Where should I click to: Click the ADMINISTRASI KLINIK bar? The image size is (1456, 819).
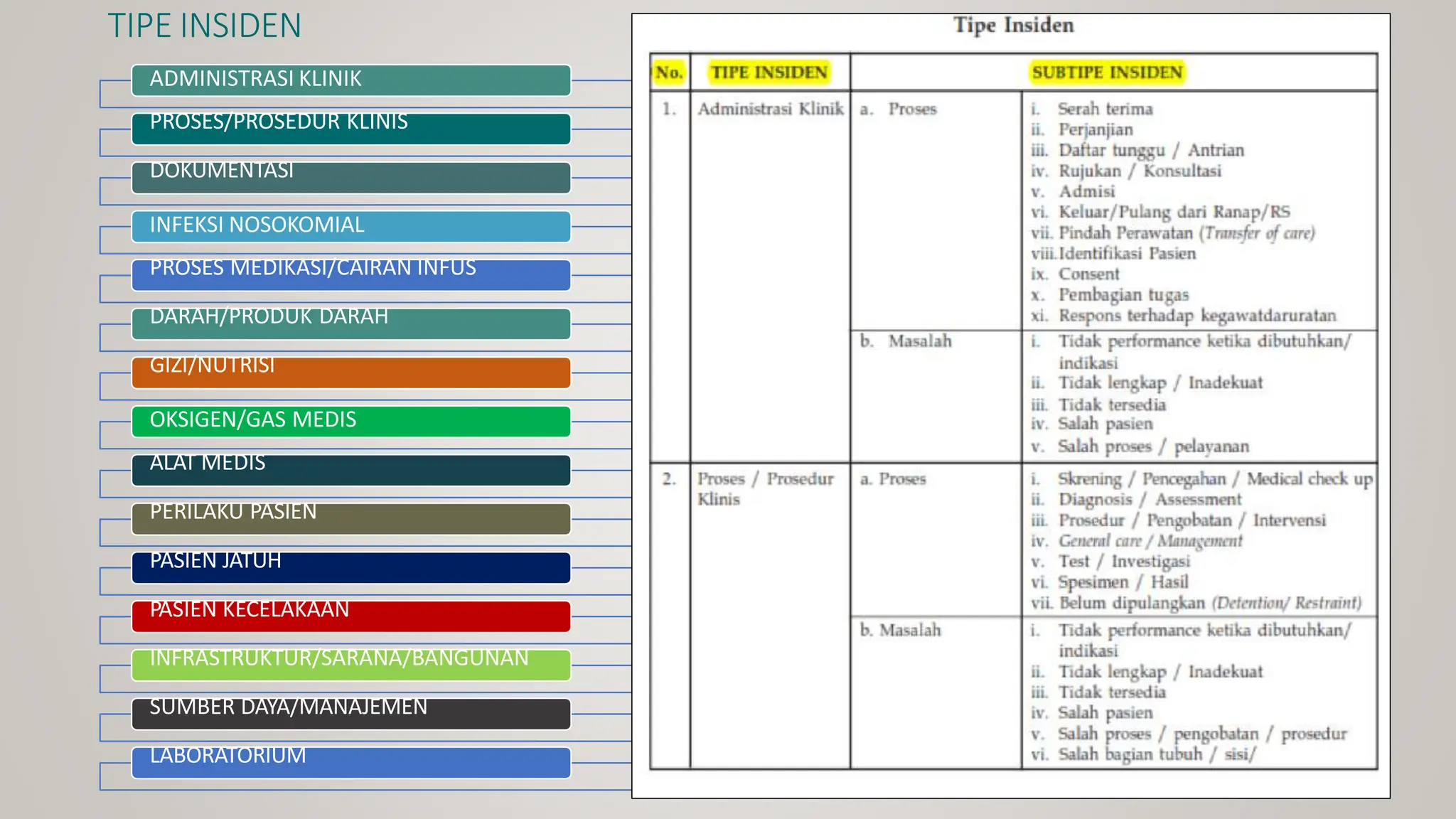pyautogui.click(x=350, y=80)
